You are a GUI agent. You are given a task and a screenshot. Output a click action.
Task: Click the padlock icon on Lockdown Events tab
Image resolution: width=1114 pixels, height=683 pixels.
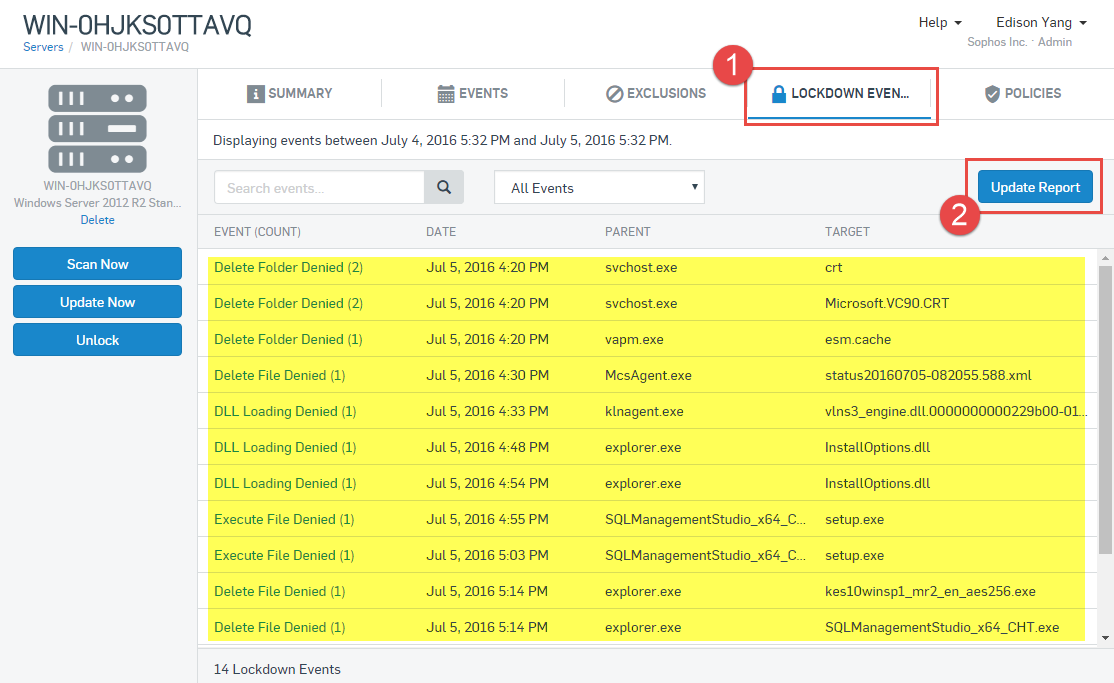(779, 94)
